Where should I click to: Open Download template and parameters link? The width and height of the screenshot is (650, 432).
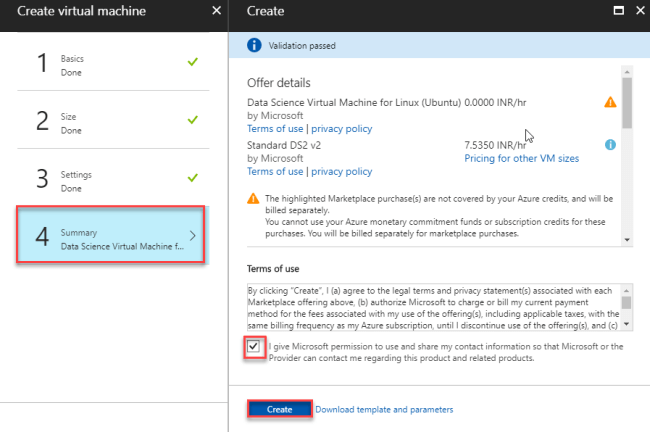point(384,409)
